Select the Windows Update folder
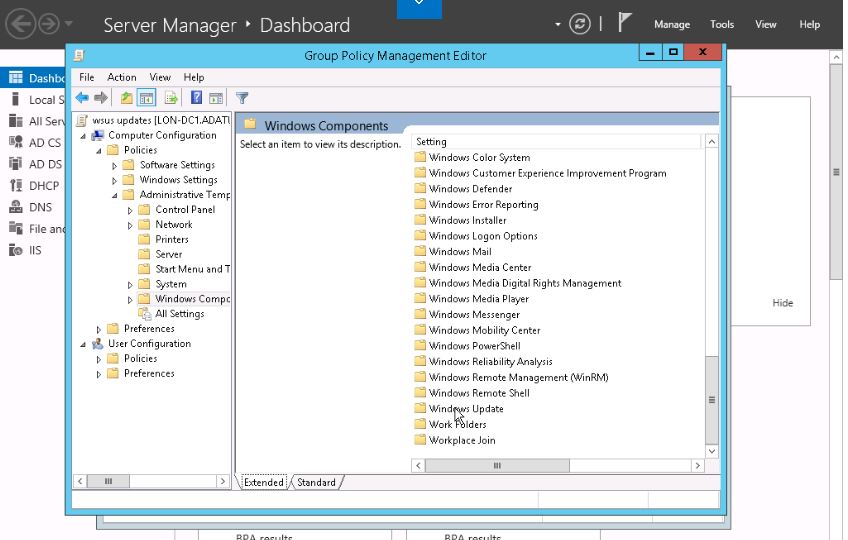 (x=466, y=409)
